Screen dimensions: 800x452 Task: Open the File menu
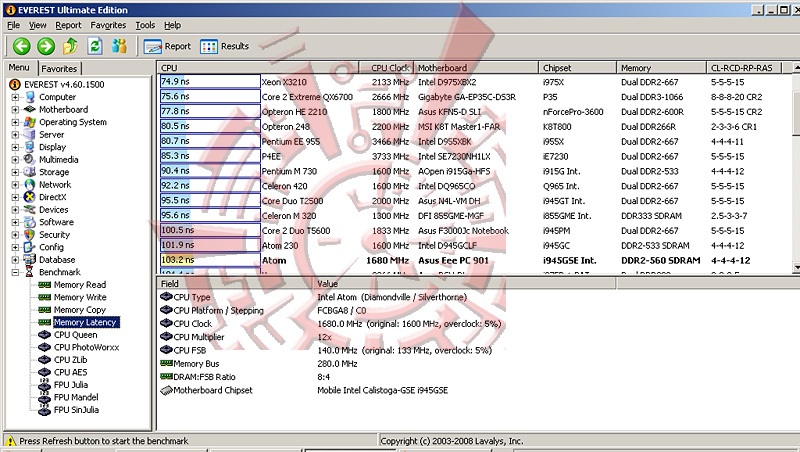point(14,25)
